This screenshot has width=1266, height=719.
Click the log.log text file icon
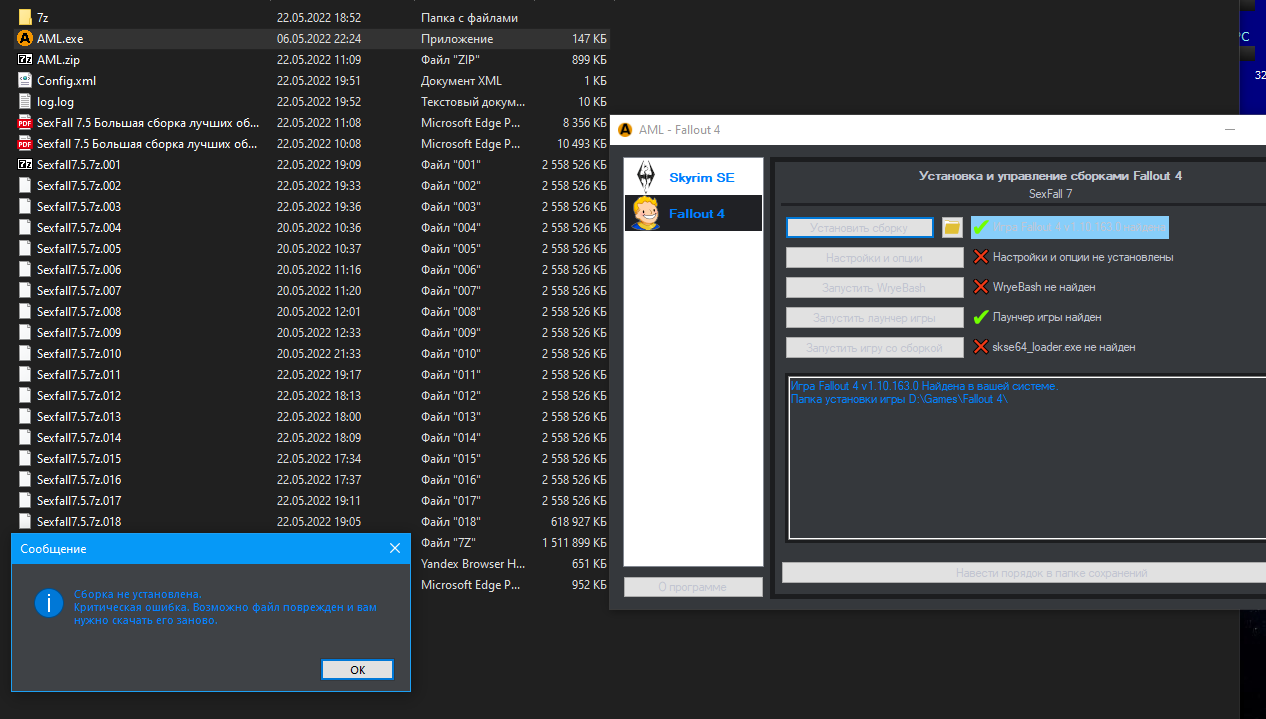[x=25, y=102]
